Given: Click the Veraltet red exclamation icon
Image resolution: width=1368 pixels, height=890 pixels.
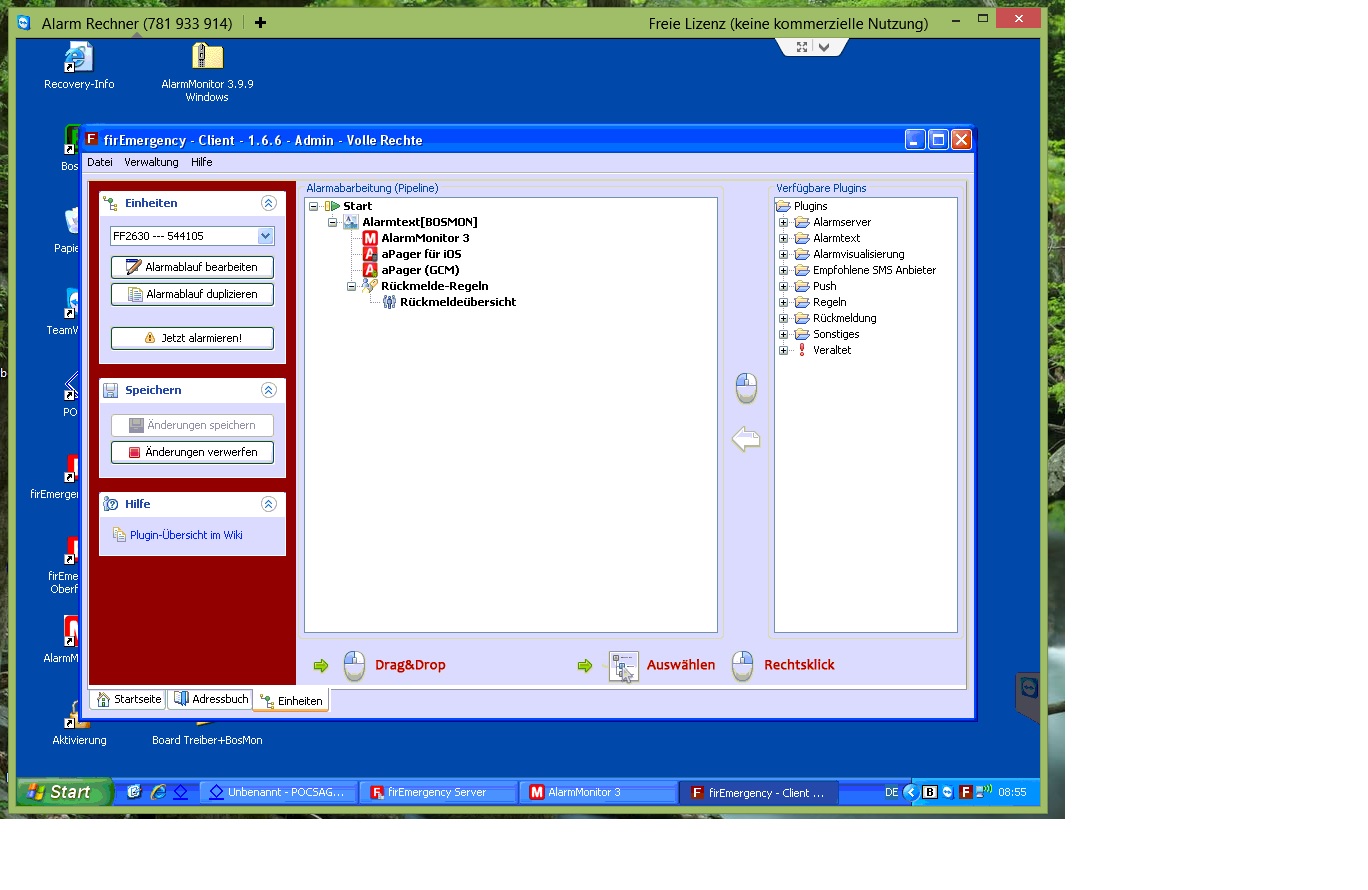Looking at the screenshot, I should point(802,350).
